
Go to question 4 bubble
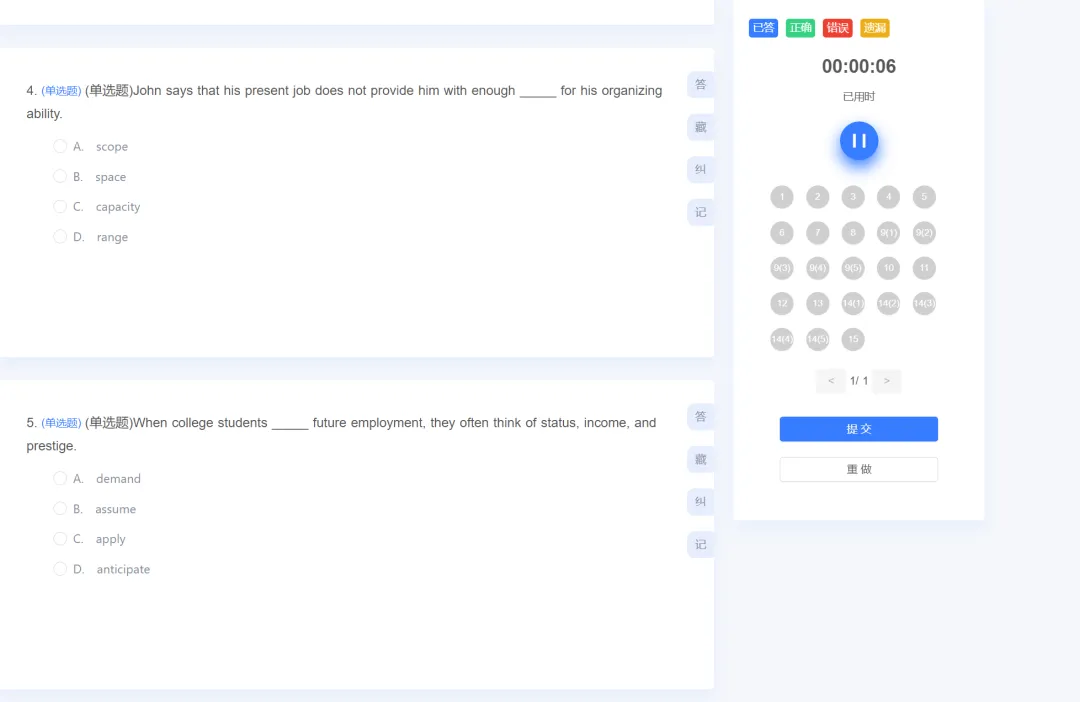[889, 197]
